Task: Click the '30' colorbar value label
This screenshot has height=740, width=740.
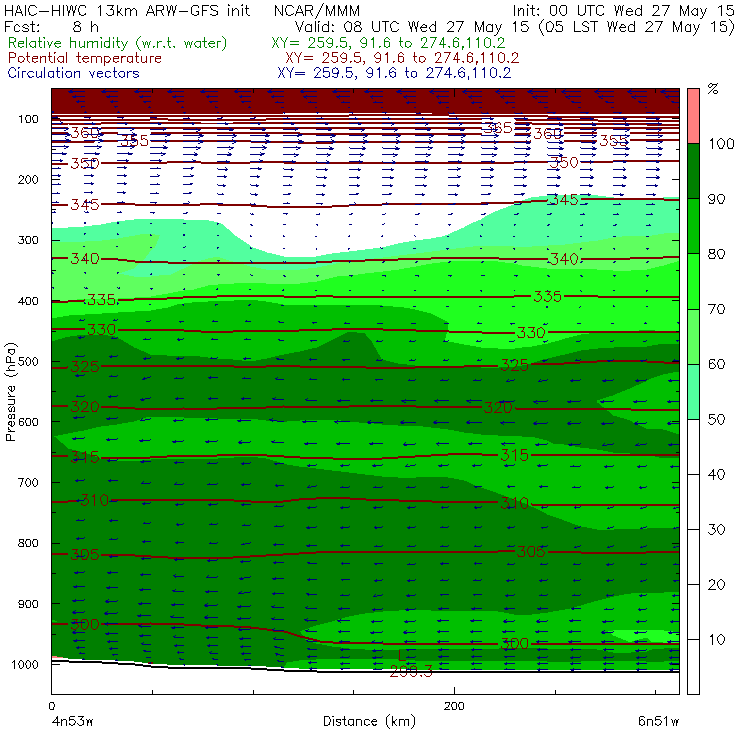Action: [x=716, y=530]
